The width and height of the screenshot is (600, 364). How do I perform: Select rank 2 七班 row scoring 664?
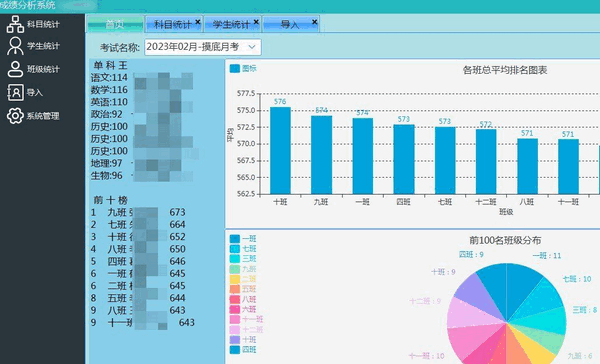pyautogui.click(x=138, y=225)
